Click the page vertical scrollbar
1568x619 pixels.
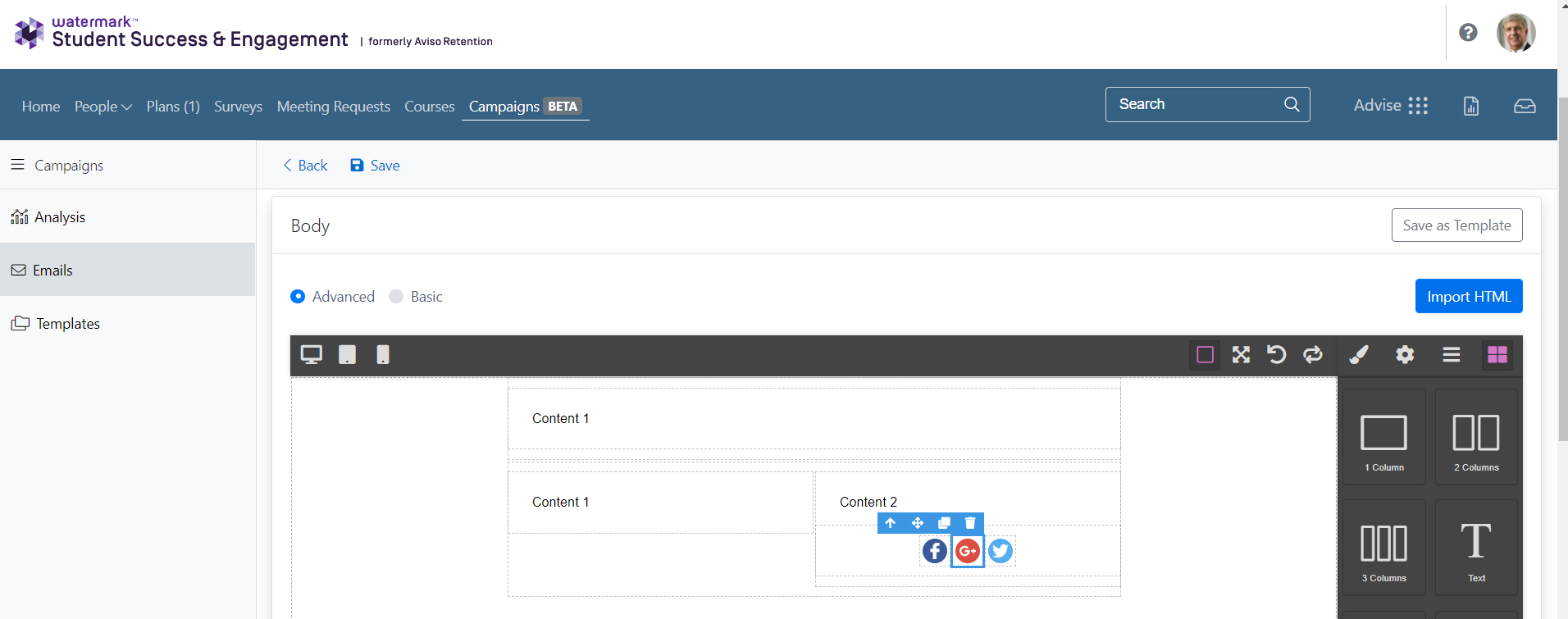[x=1562, y=271]
